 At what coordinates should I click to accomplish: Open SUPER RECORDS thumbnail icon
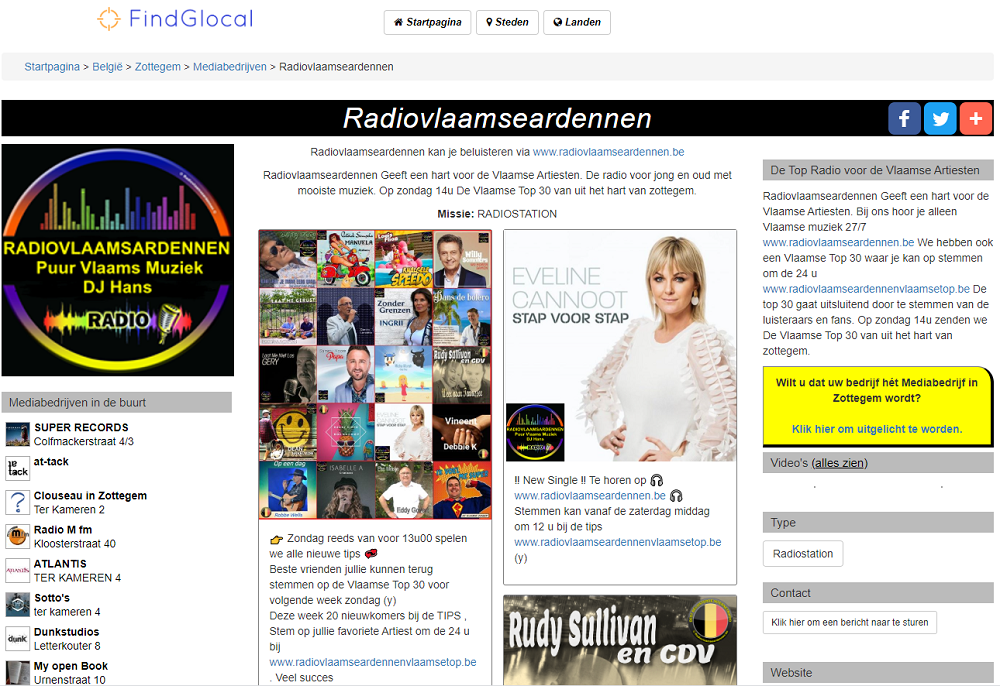coord(18,434)
